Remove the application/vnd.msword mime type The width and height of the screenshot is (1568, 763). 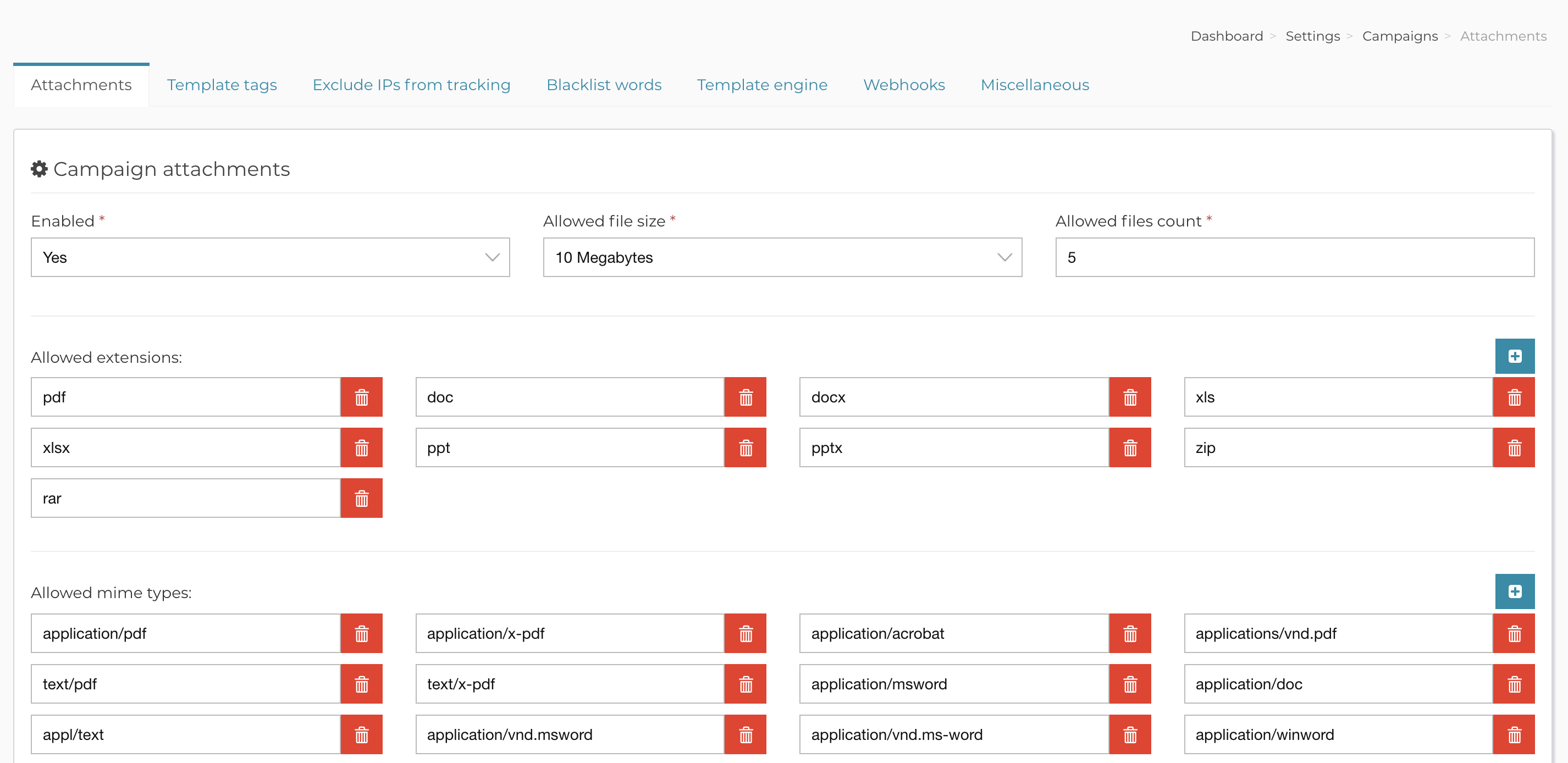746,734
